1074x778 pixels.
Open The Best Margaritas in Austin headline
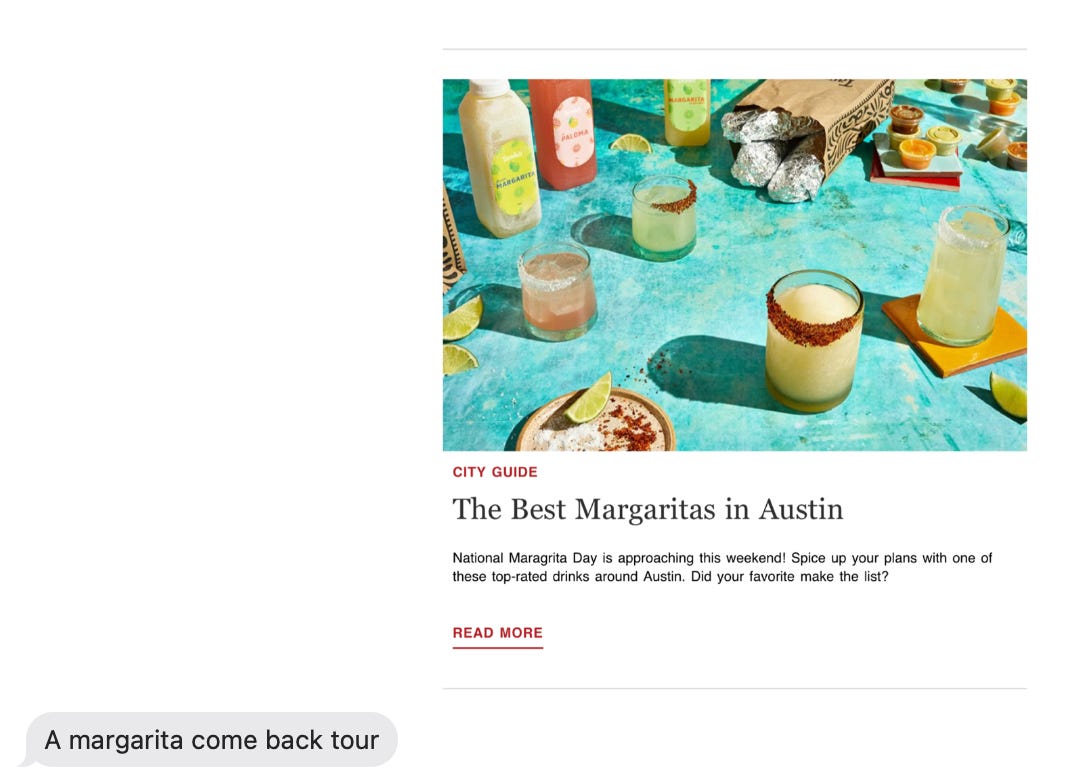648,510
